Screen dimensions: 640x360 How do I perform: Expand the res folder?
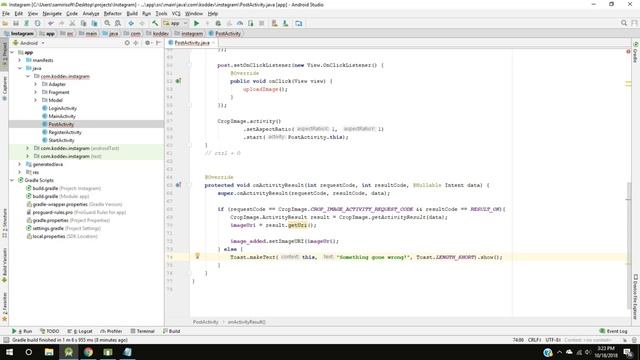(20, 172)
